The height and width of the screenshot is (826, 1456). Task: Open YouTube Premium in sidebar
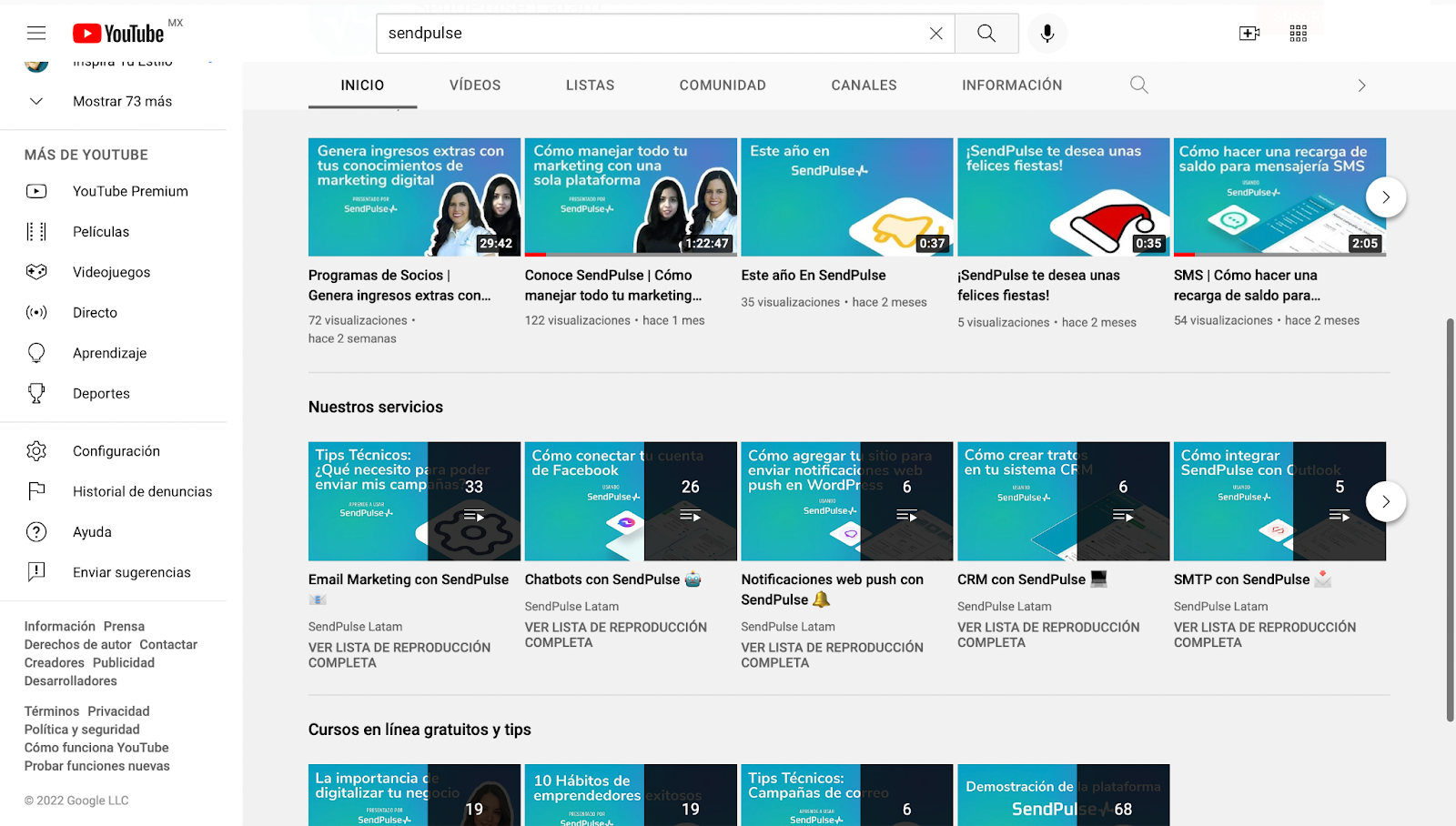130,191
